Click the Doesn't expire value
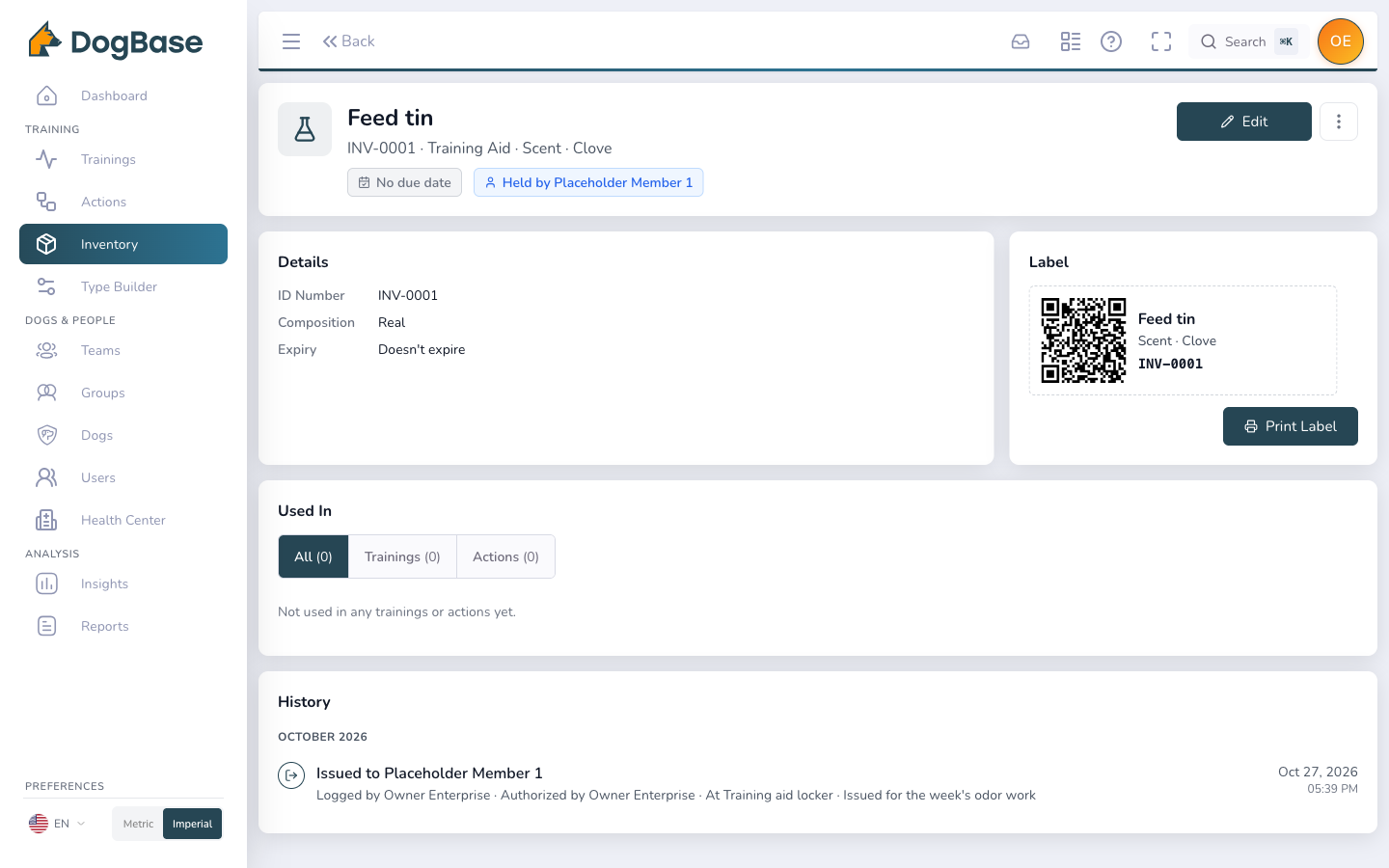 click(422, 349)
